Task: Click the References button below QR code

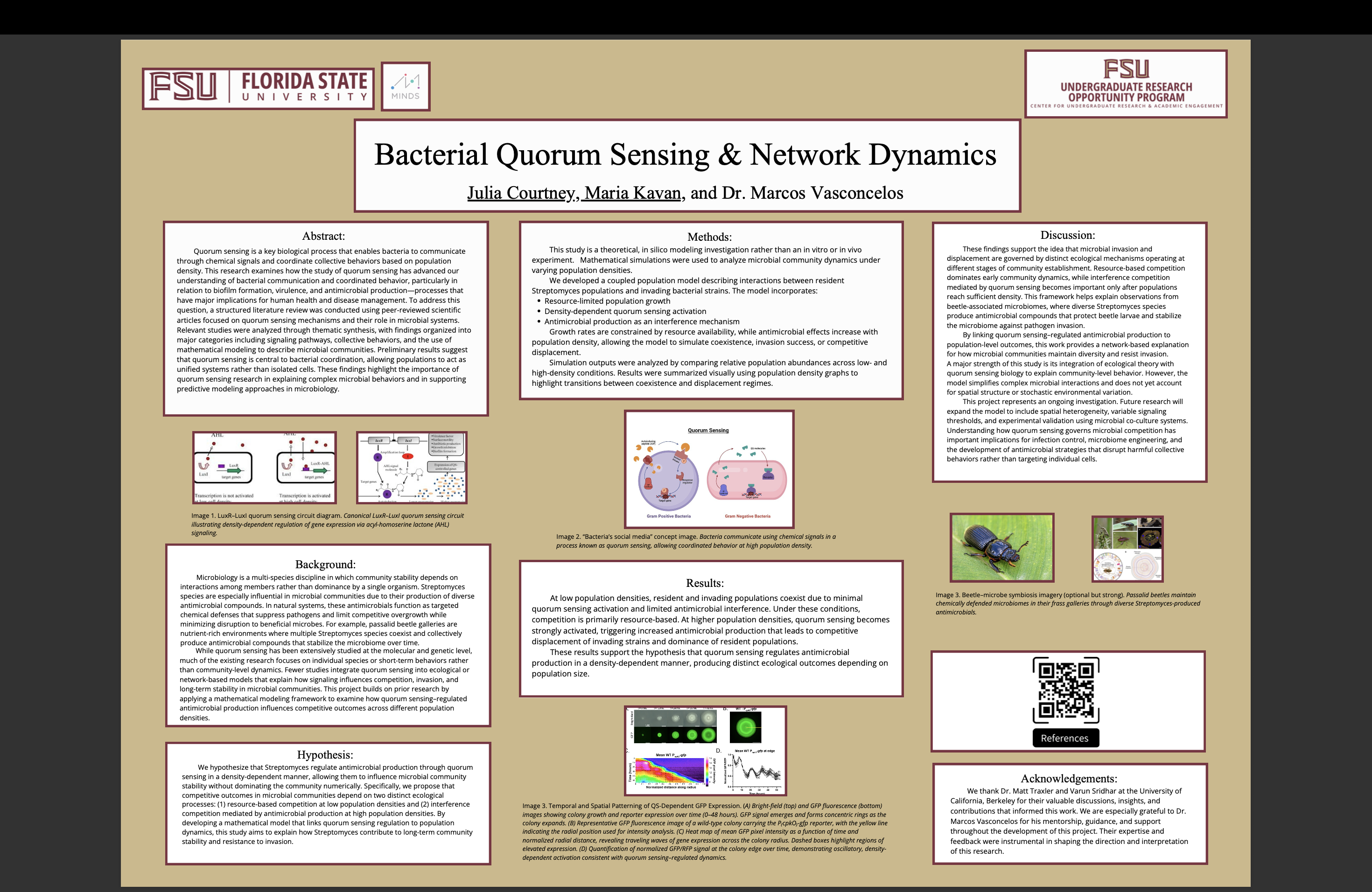Action: 1065,738
